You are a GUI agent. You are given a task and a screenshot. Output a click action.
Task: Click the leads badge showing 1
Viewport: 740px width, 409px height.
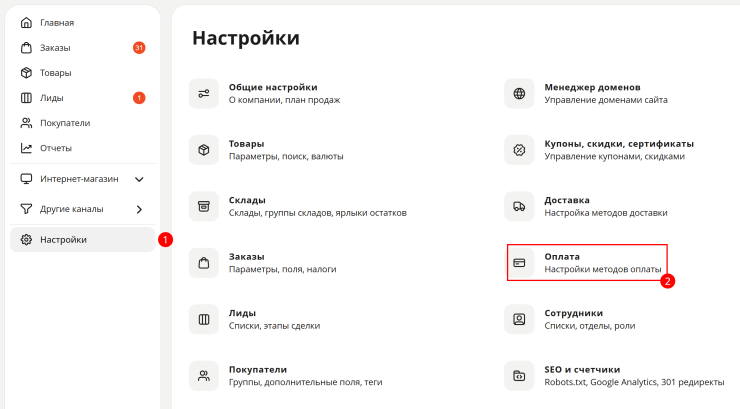coord(139,98)
